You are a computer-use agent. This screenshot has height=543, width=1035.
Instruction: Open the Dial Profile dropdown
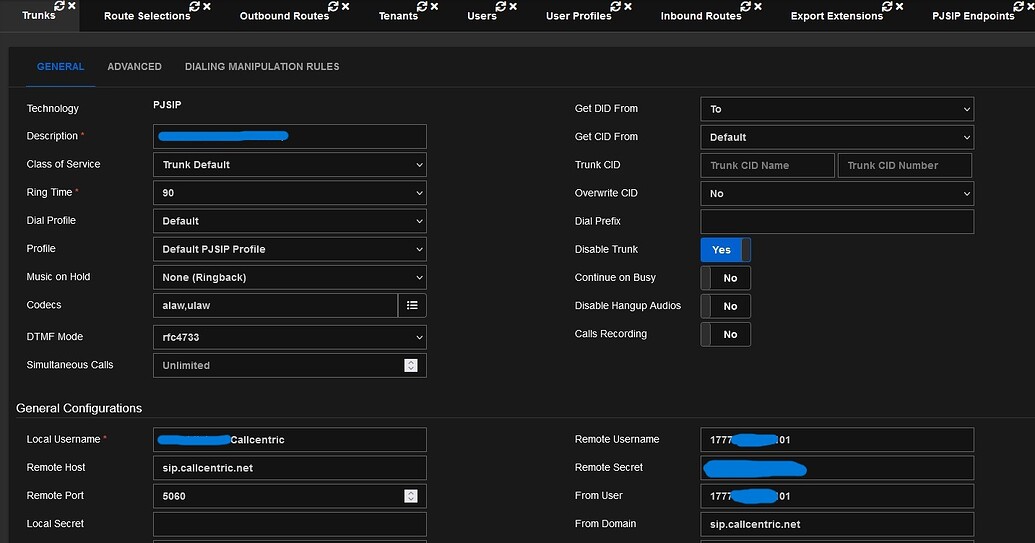[x=290, y=221]
